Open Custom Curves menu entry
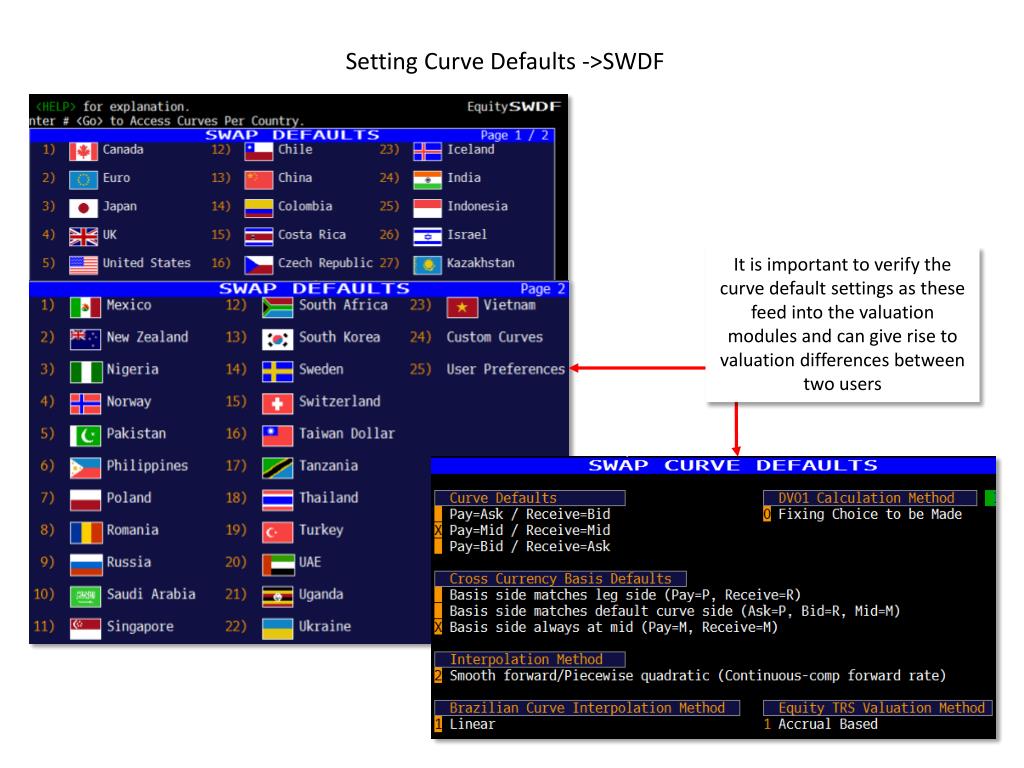The image size is (1024, 768). point(494,338)
